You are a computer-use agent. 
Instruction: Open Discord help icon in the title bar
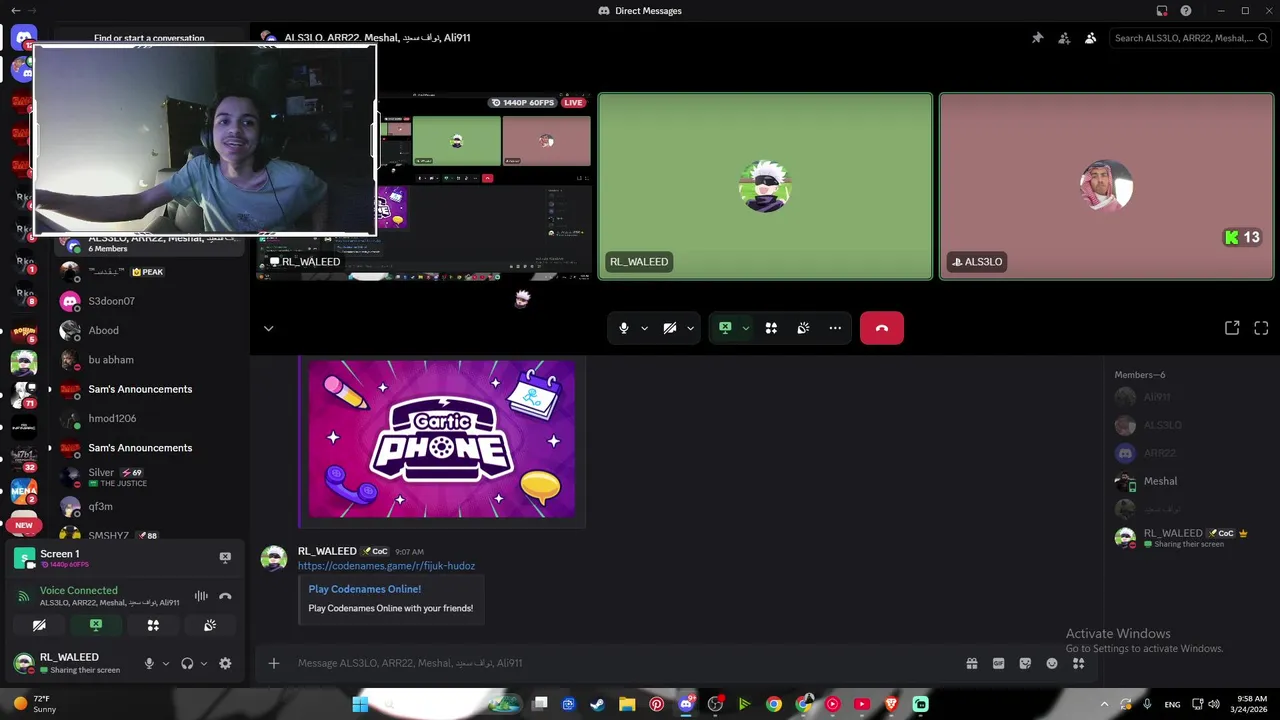1186,11
